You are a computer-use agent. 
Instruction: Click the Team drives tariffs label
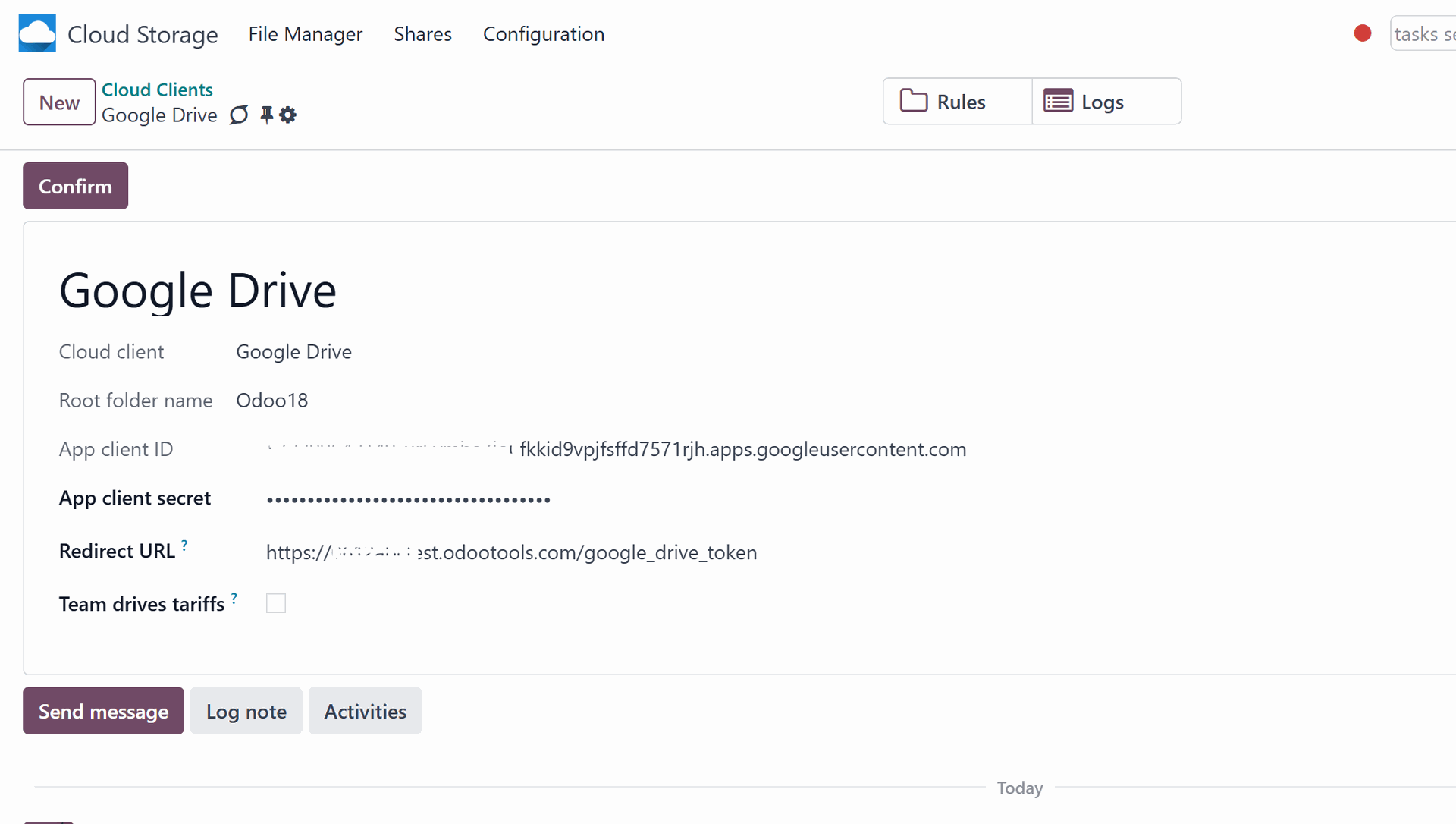click(x=142, y=604)
